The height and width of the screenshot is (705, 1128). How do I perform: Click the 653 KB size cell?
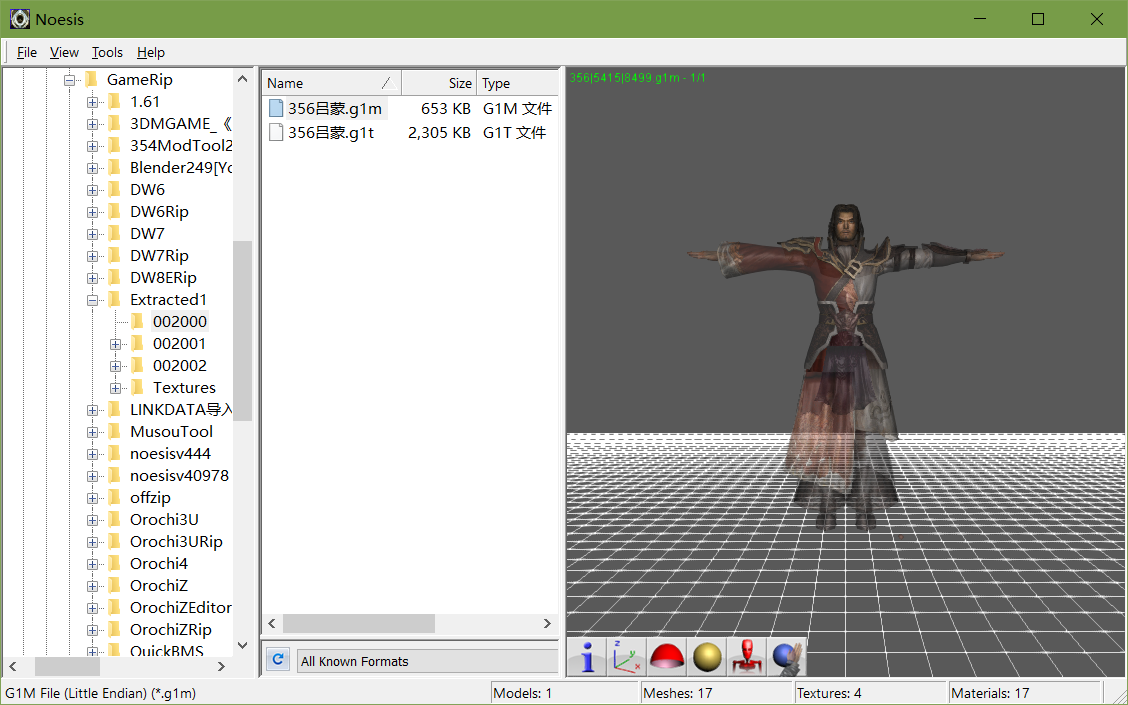pyautogui.click(x=446, y=109)
